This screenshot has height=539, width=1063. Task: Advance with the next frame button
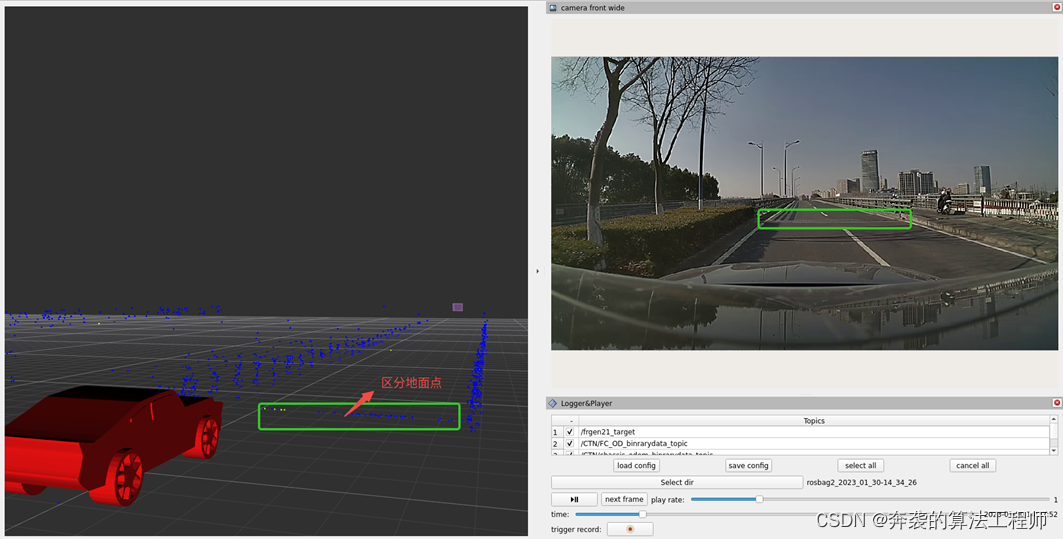point(624,499)
